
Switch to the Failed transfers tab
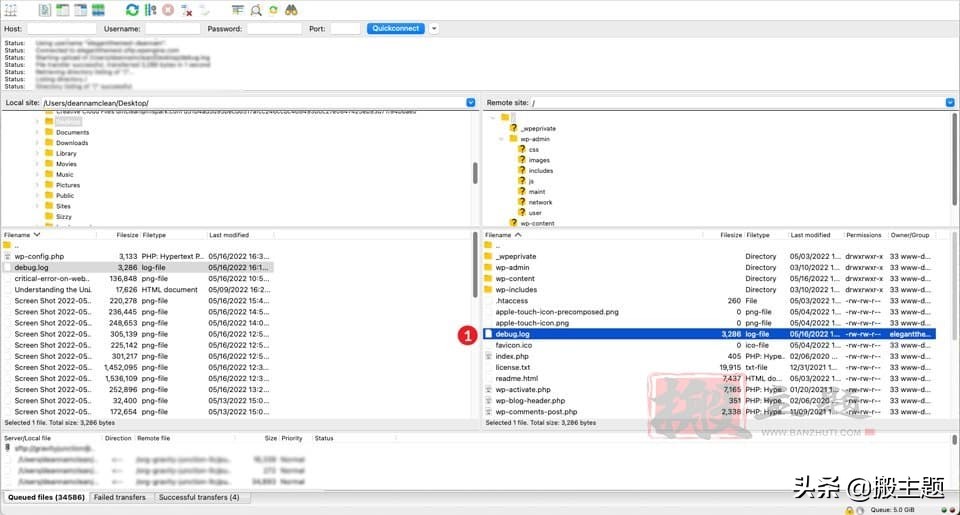pos(120,497)
